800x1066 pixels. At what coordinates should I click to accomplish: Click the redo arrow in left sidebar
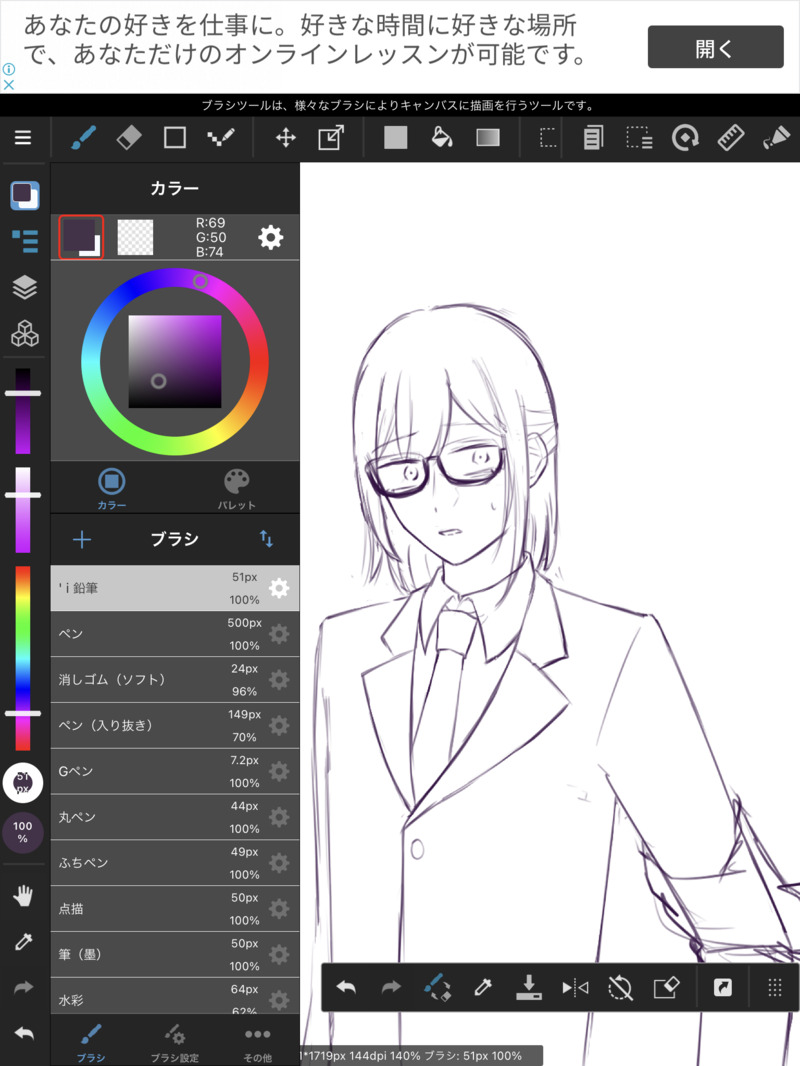pos(23,987)
